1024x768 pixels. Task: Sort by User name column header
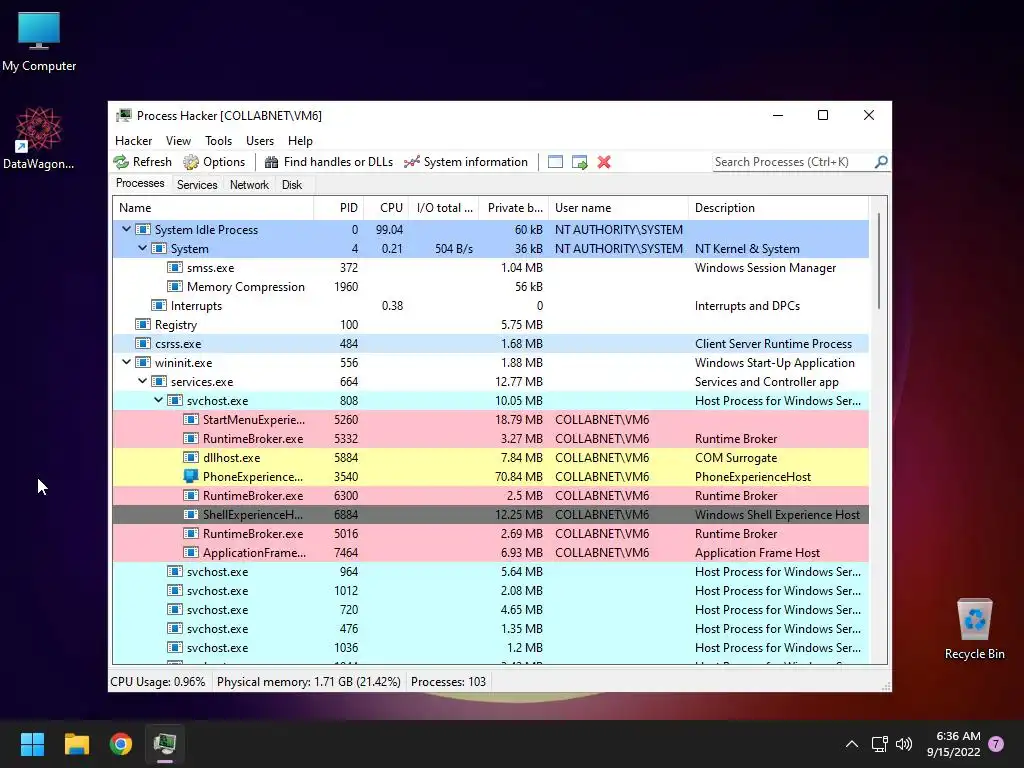(618, 208)
